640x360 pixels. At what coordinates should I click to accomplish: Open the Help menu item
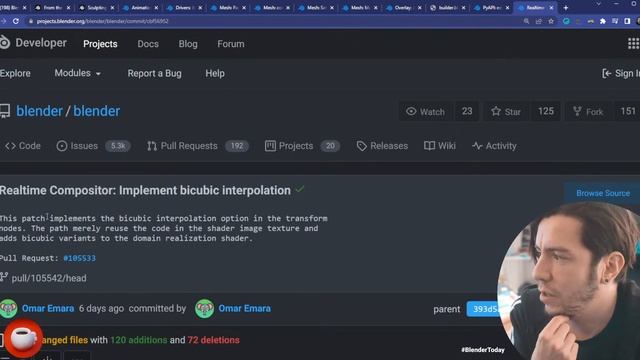(x=215, y=73)
